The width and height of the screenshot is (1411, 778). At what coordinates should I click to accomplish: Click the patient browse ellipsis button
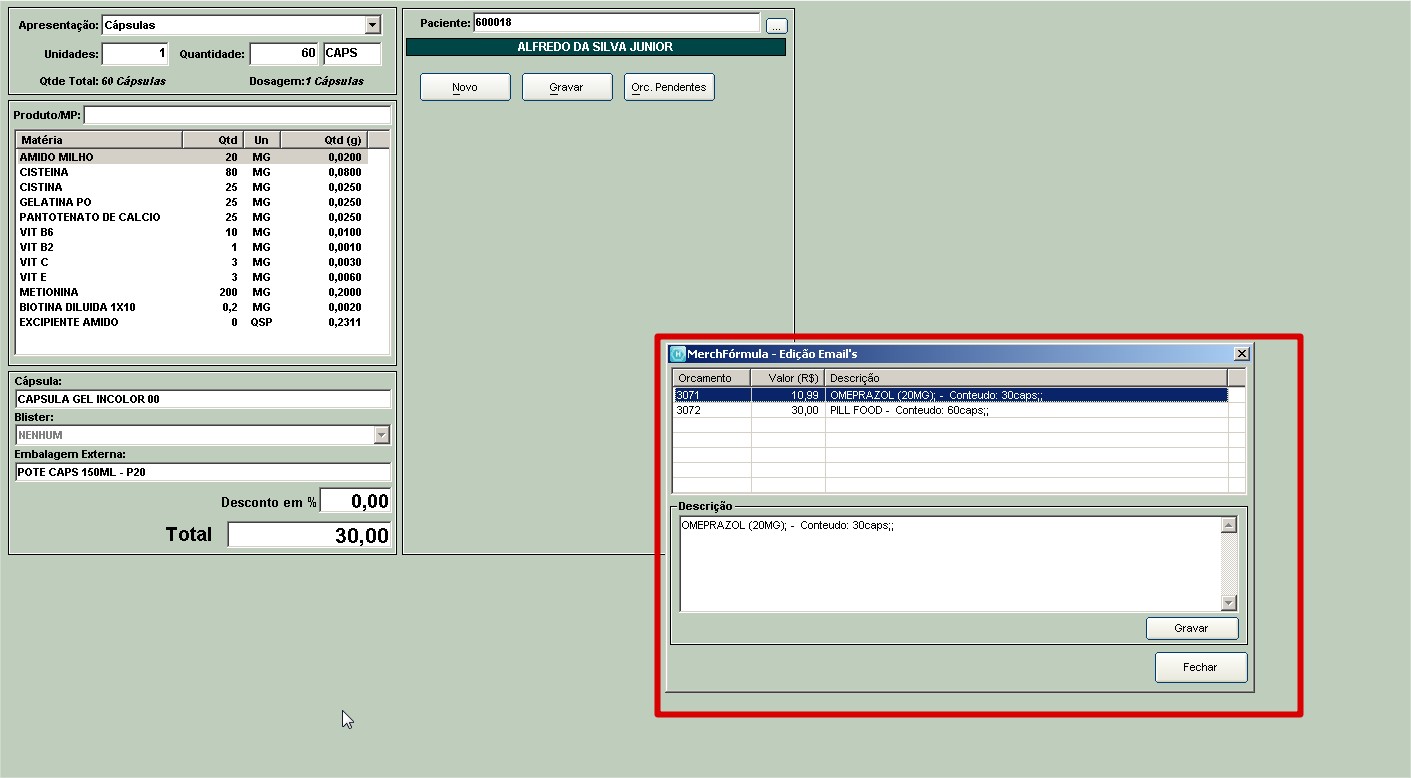[776, 26]
